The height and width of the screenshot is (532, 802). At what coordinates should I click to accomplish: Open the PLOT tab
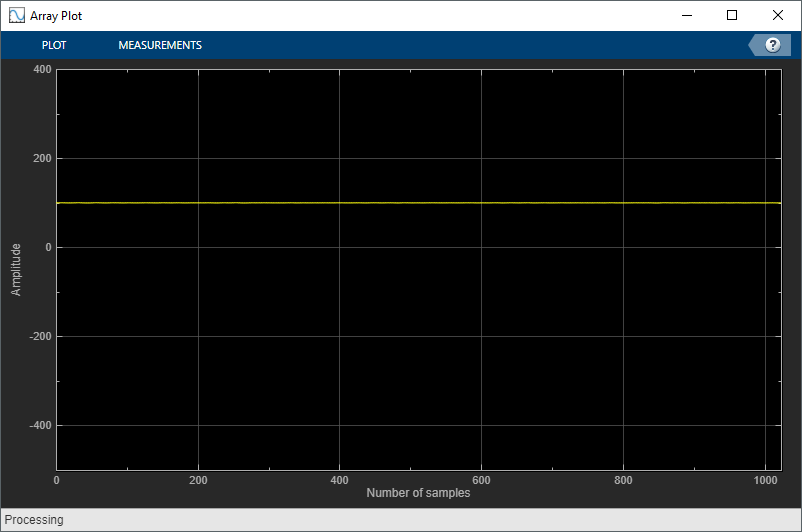[54, 45]
